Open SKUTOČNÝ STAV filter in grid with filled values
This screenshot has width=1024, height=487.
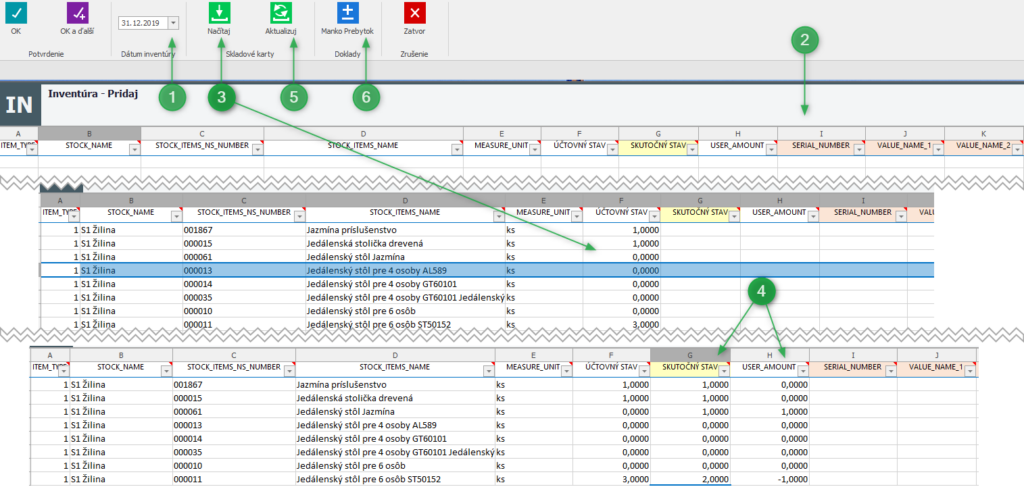(722, 371)
